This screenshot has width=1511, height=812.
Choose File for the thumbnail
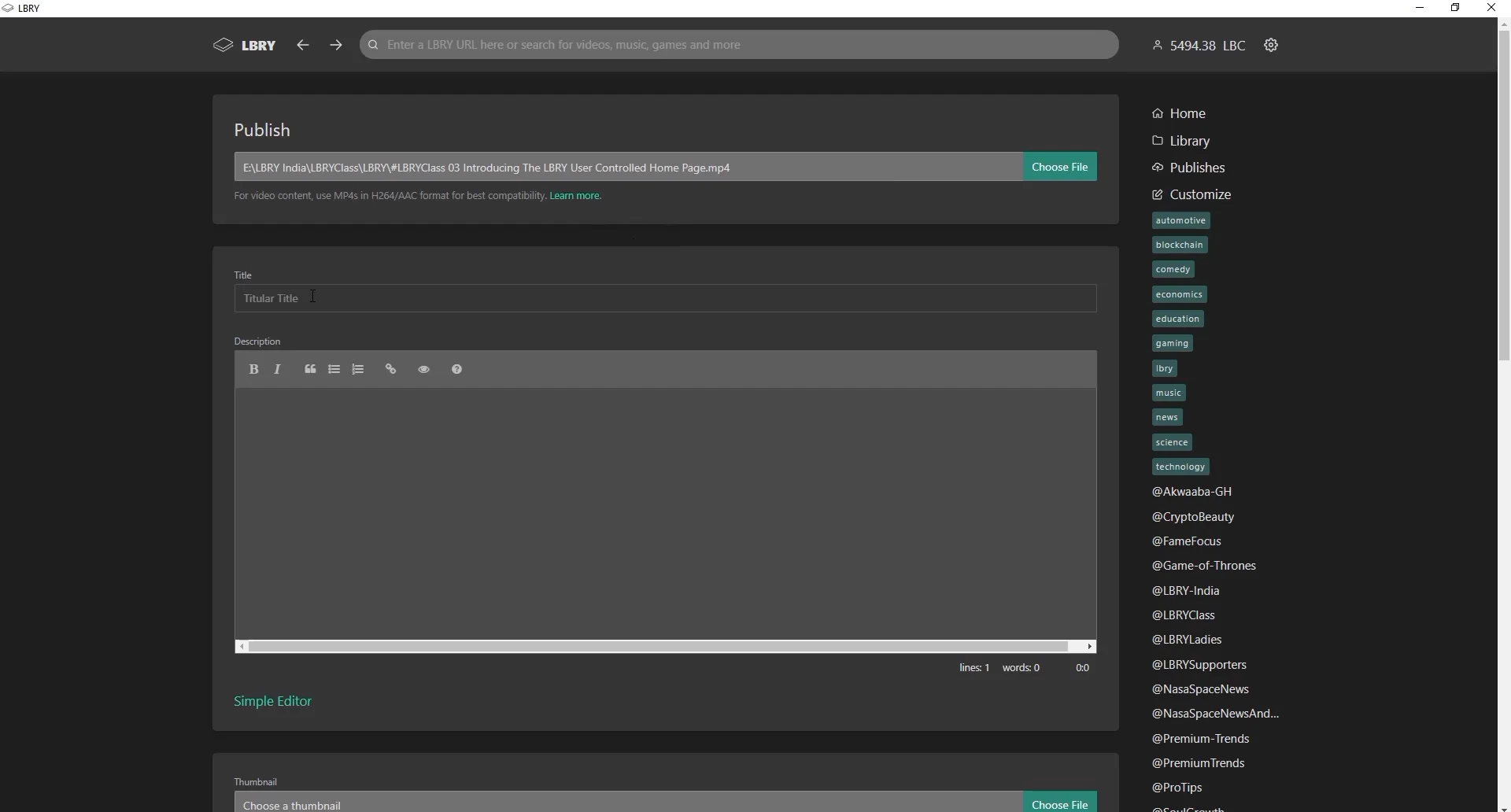pos(1059,803)
